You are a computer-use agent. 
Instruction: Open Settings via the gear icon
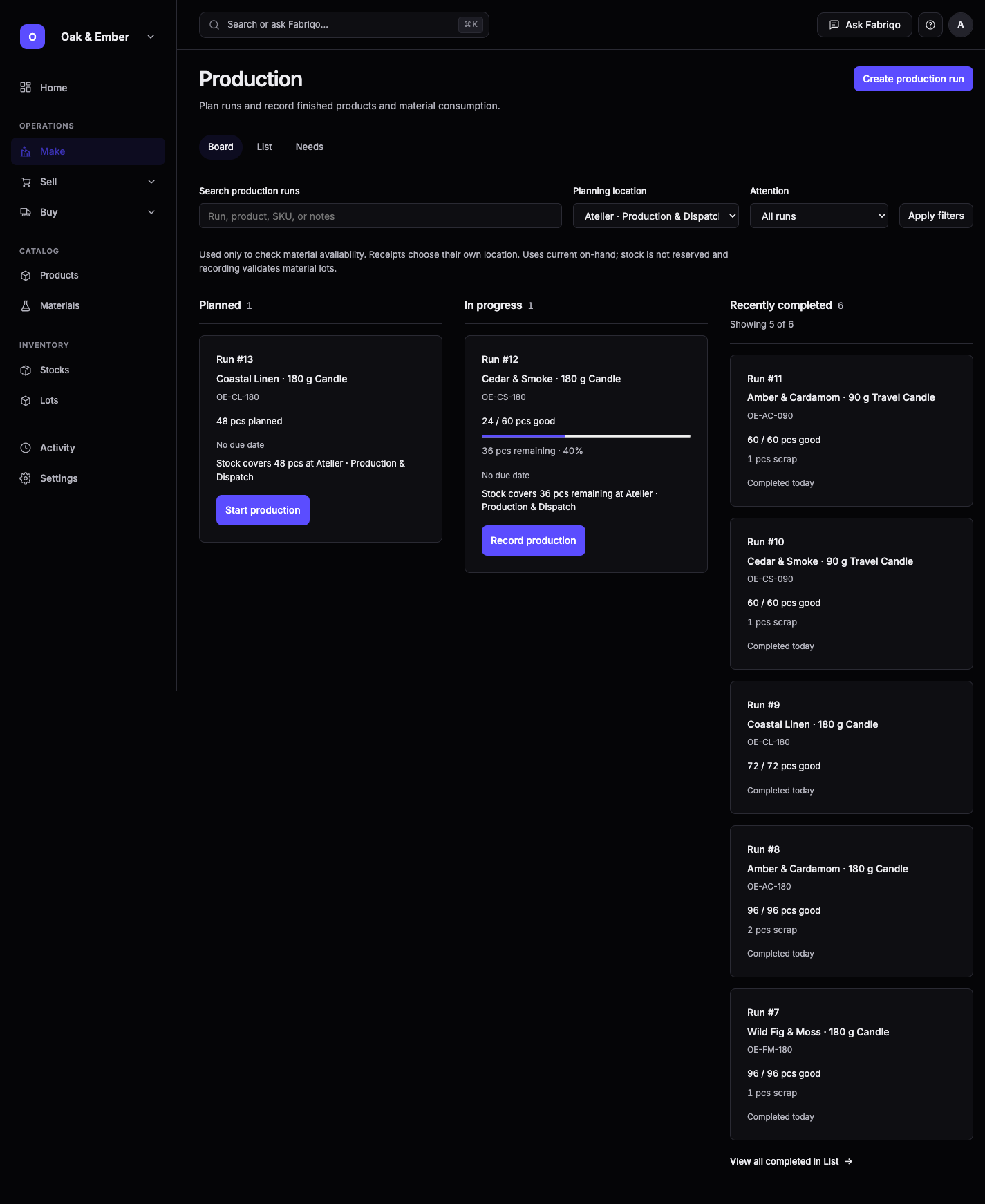[26, 478]
